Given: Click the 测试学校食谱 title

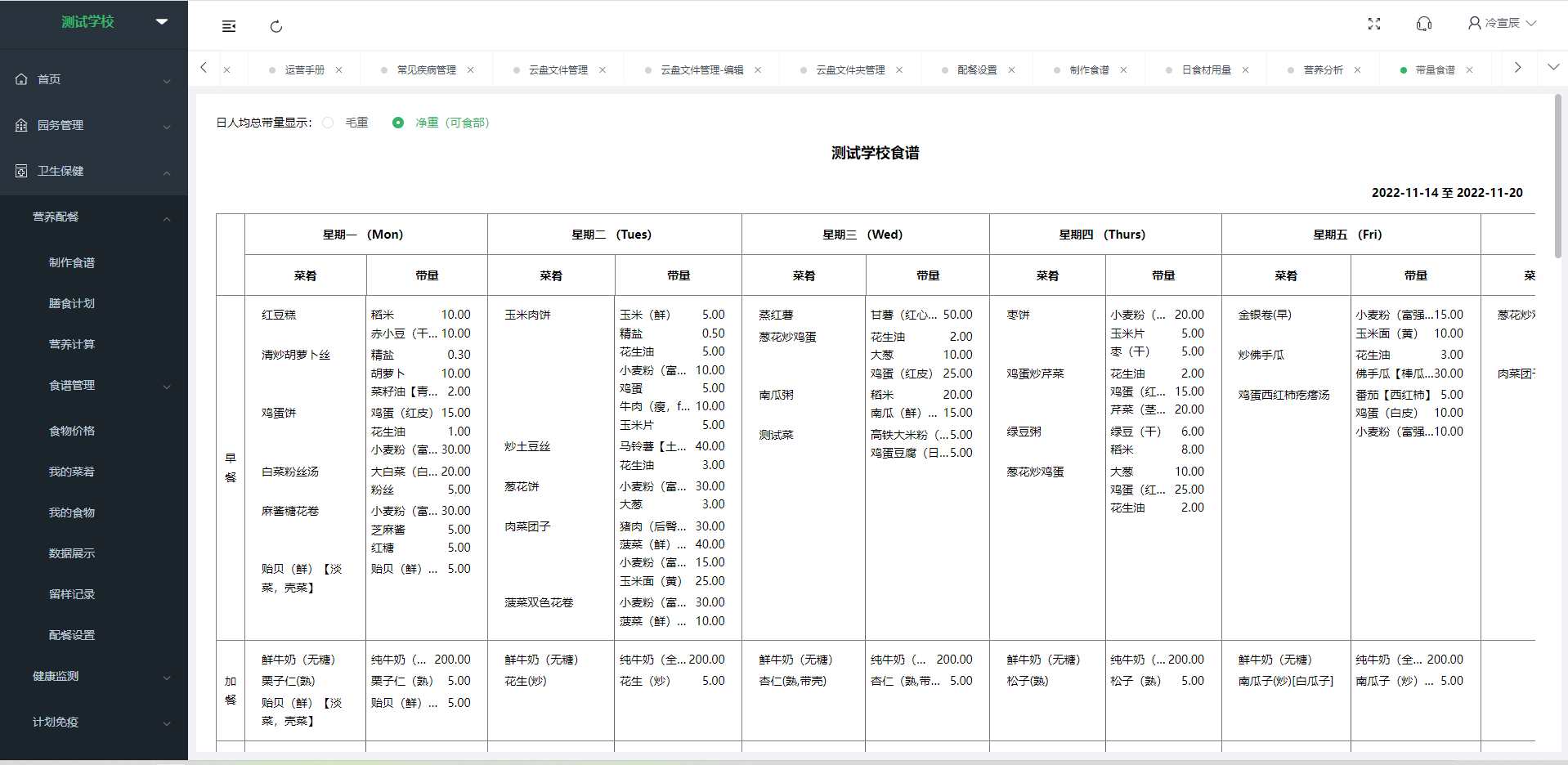Looking at the screenshot, I should (875, 153).
